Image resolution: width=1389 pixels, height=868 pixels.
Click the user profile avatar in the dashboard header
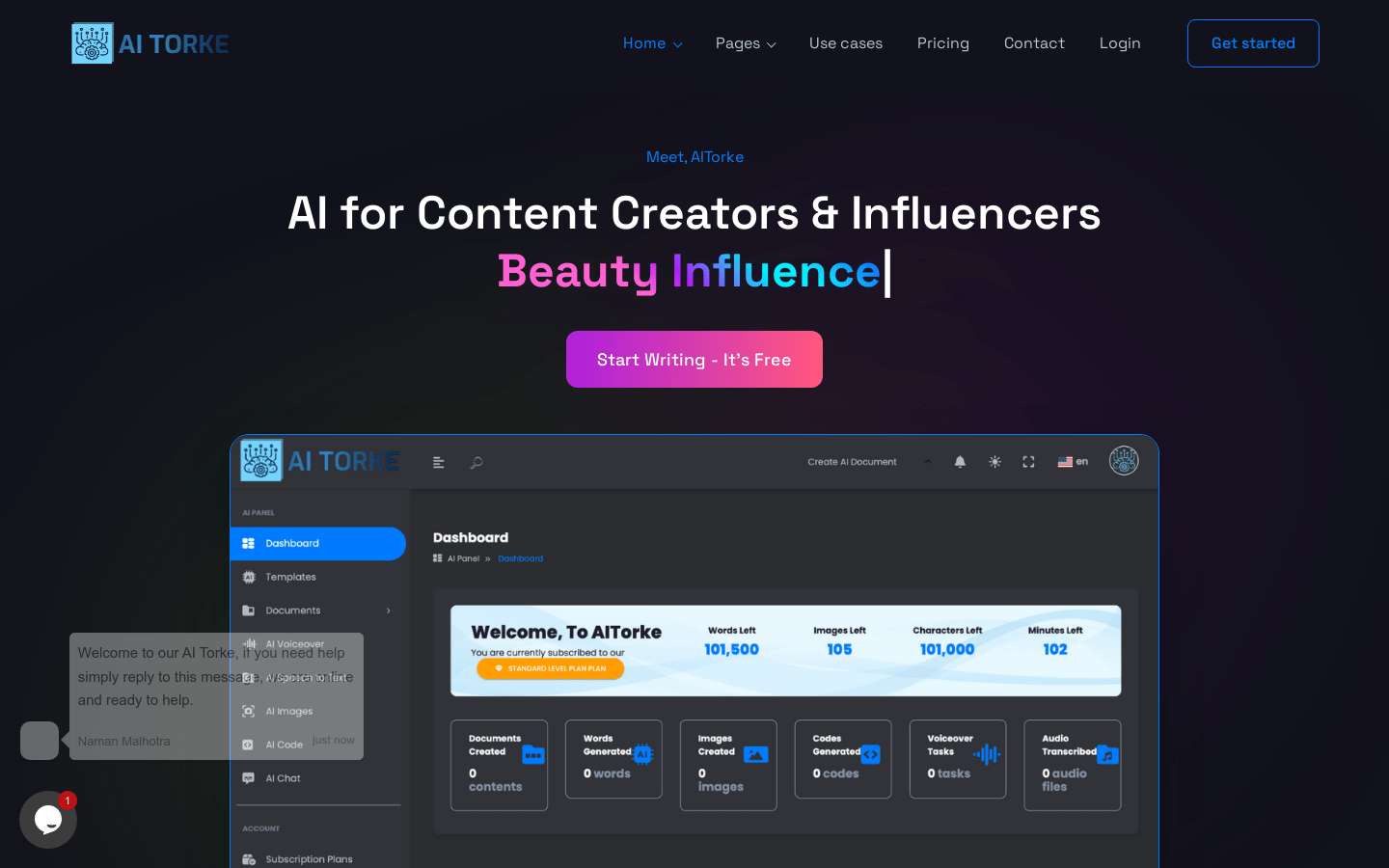point(1124,461)
